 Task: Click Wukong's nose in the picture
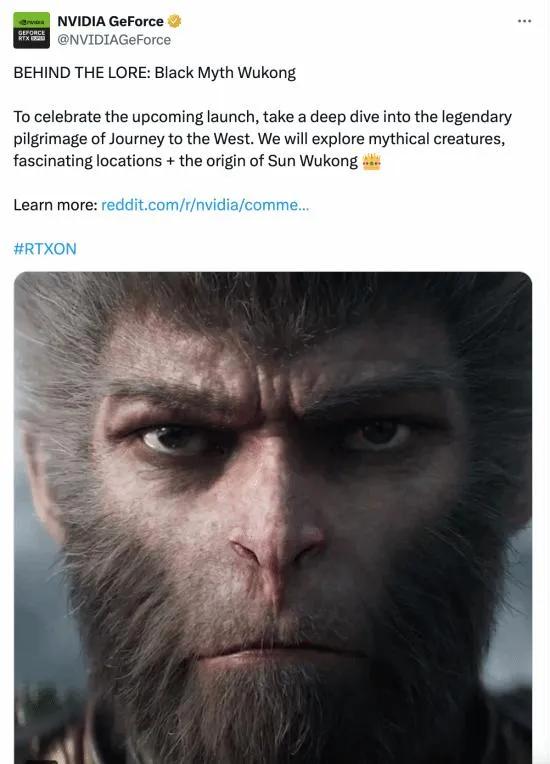coord(276,546)
